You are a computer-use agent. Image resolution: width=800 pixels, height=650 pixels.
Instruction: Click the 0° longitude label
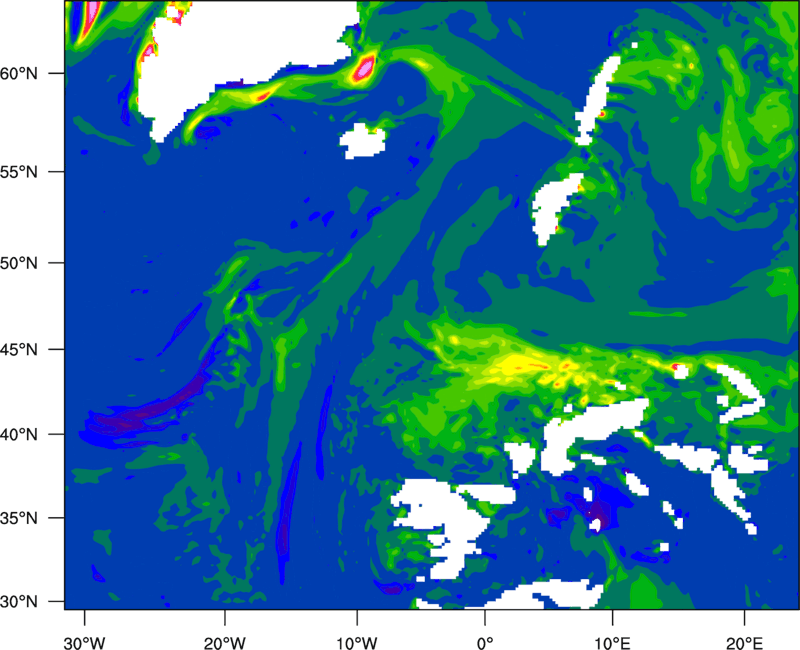485,643
